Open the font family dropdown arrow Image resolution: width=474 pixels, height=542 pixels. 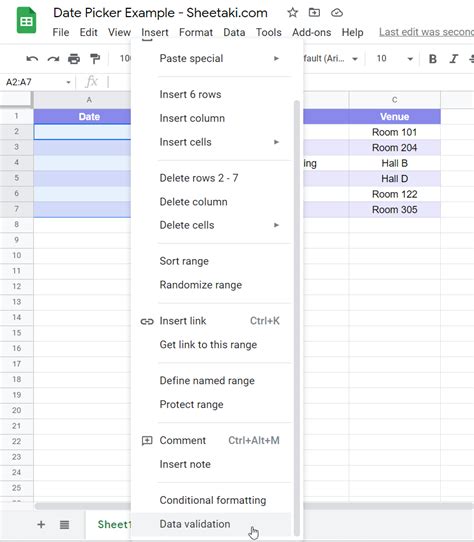pyautogui.click(x=355, y=59)
